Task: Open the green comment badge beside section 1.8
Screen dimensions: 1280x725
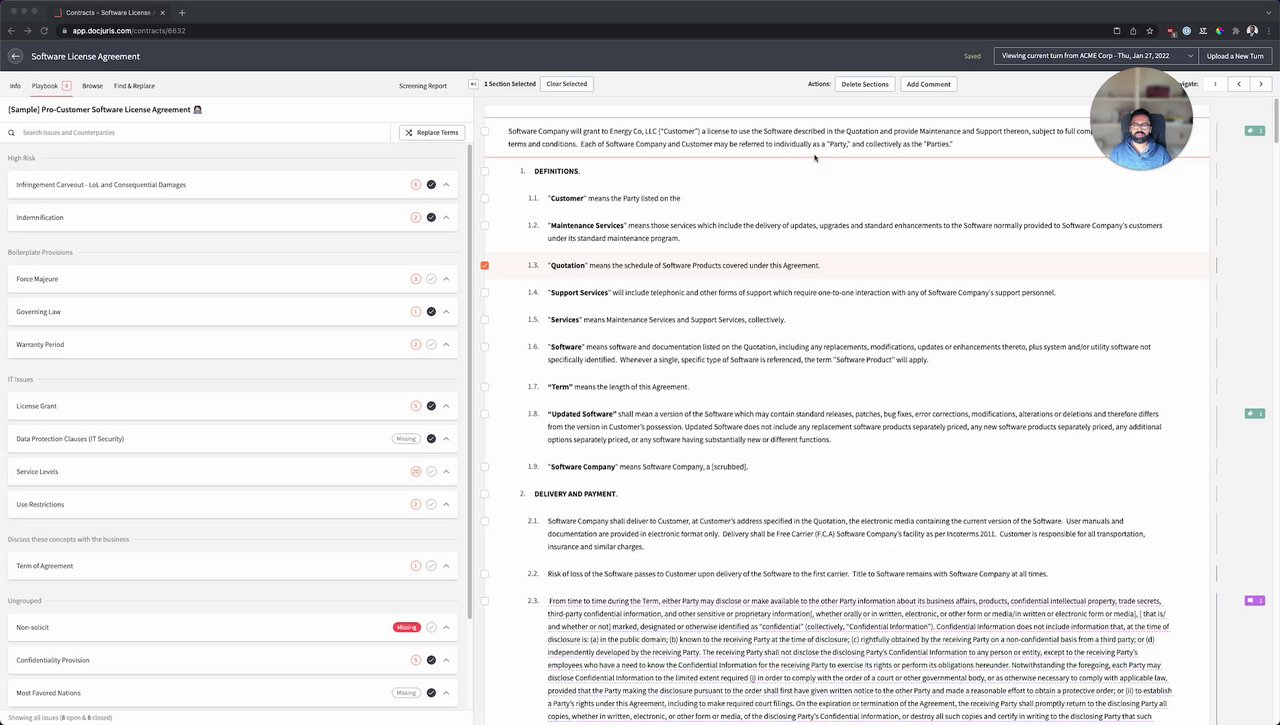Action: click(1254, 413)
